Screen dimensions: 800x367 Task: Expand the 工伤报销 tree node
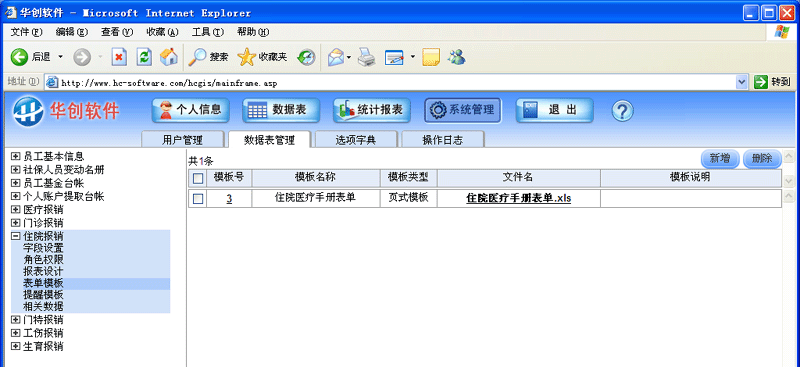(15, 333)
